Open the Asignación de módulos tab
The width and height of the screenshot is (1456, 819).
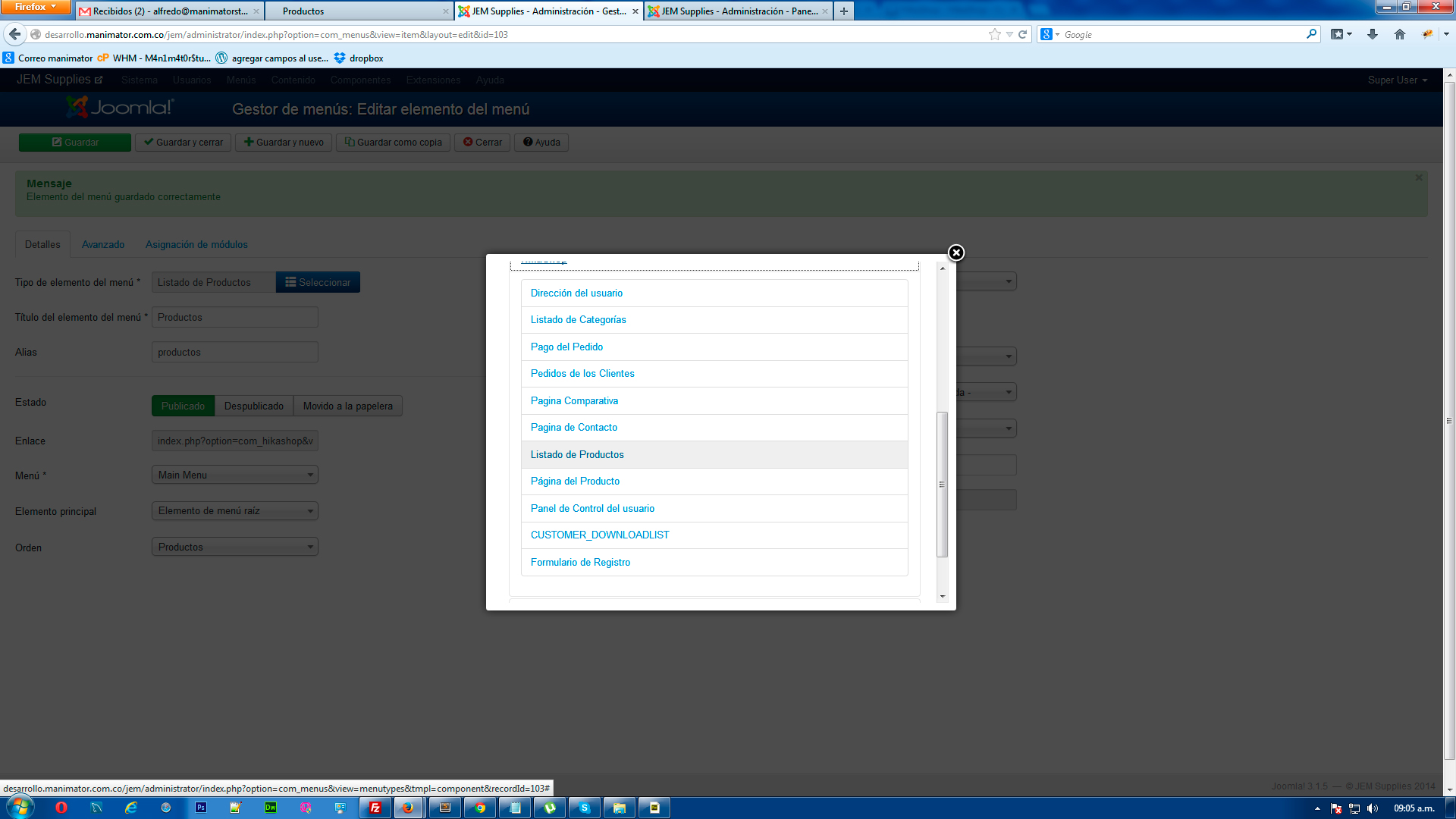click(x=196, y=244)
